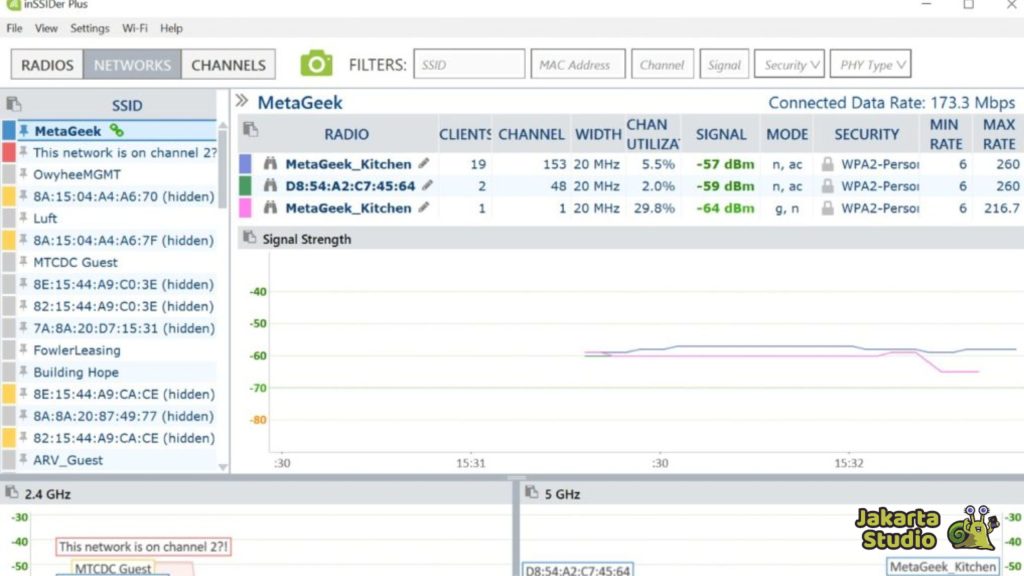Click the purple swatch on the channel 153 radio row
This screenshot has height=576, width=1024.
[245, 164]
